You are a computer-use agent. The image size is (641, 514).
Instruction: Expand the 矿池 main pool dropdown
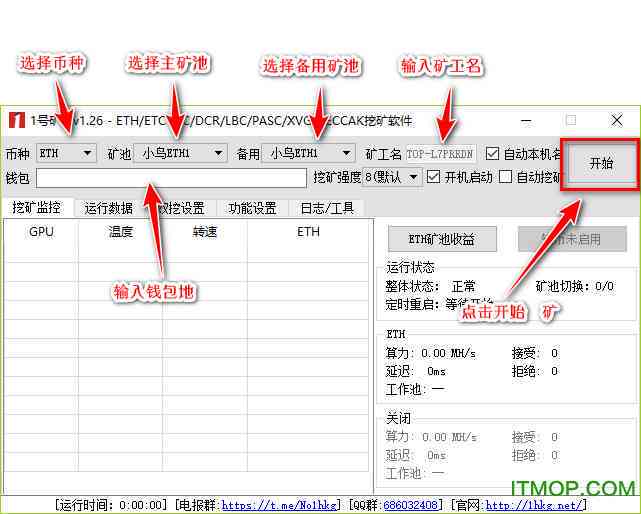(180, 153)
